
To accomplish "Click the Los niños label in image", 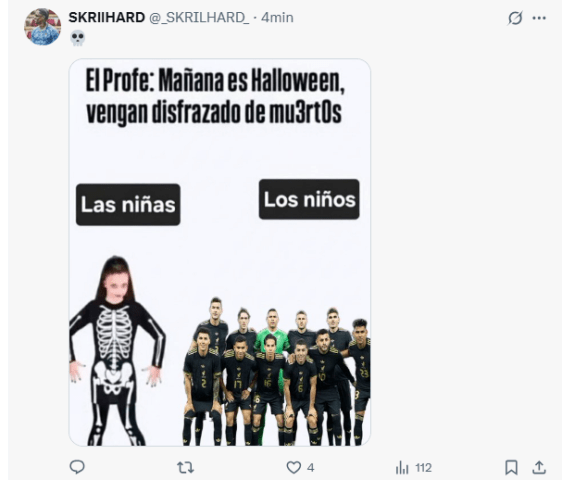I will point(309,199).
